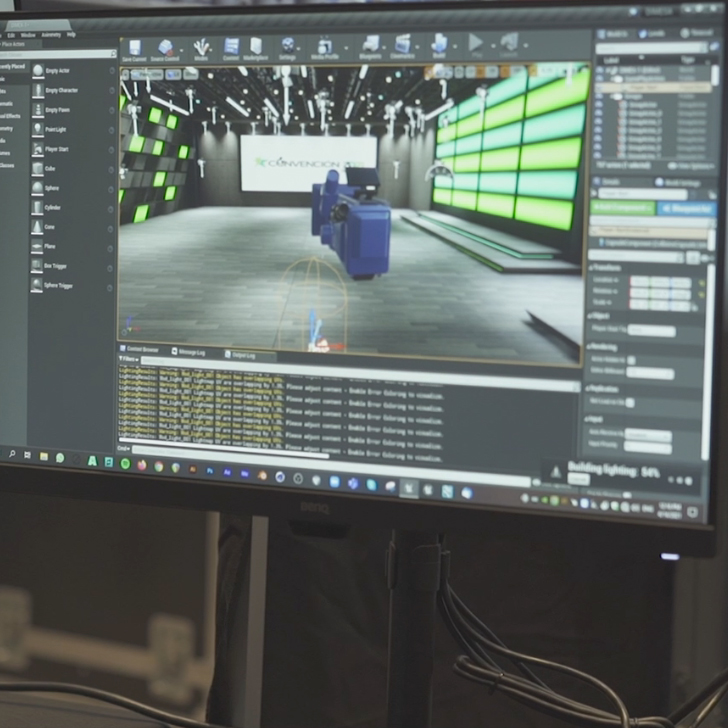This screenshot has height=728, width=728.
Task: Open the Cinematics dropdown arrow
Action: click(417, 46)
